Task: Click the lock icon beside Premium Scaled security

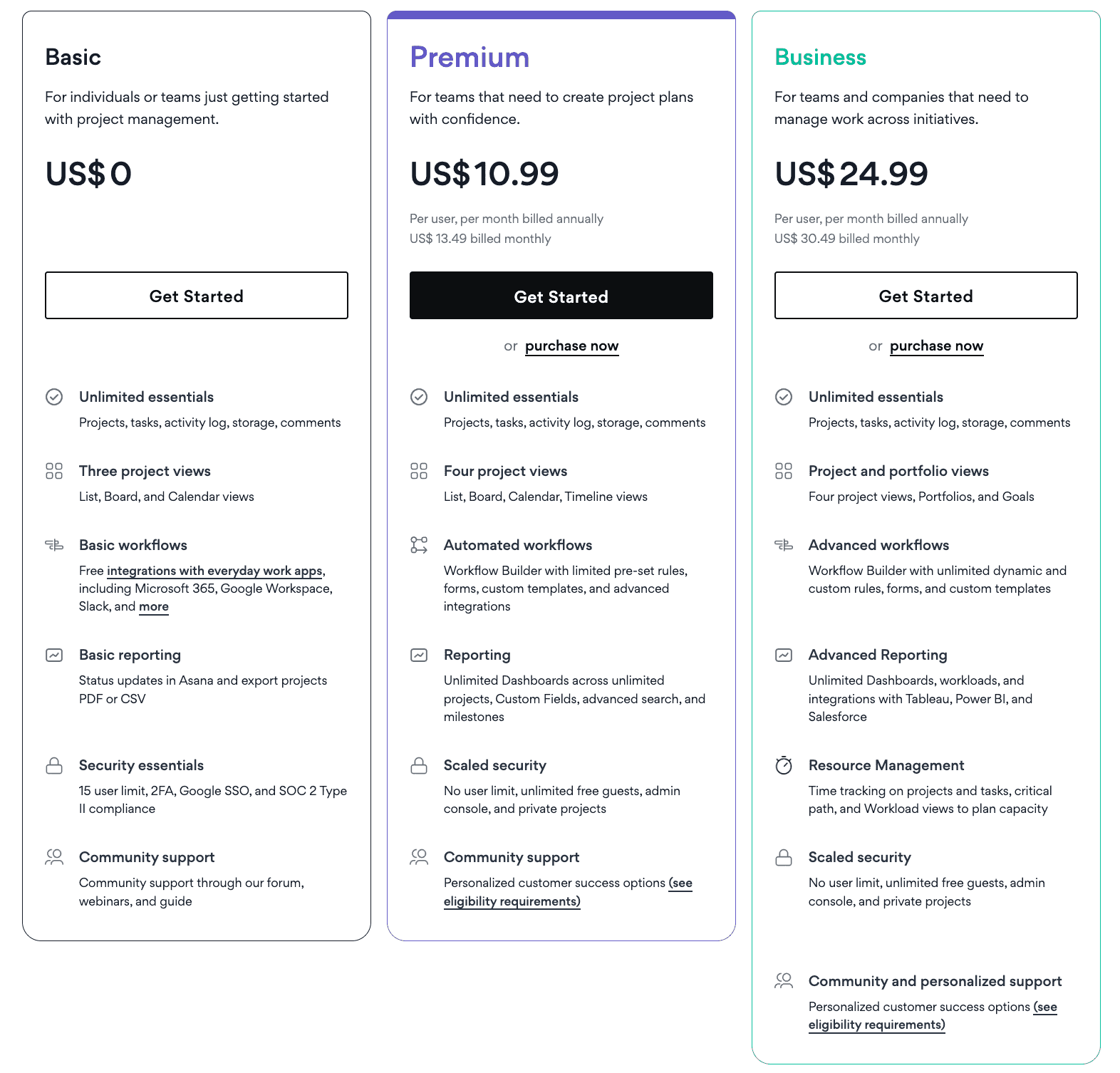Action: 419,765
